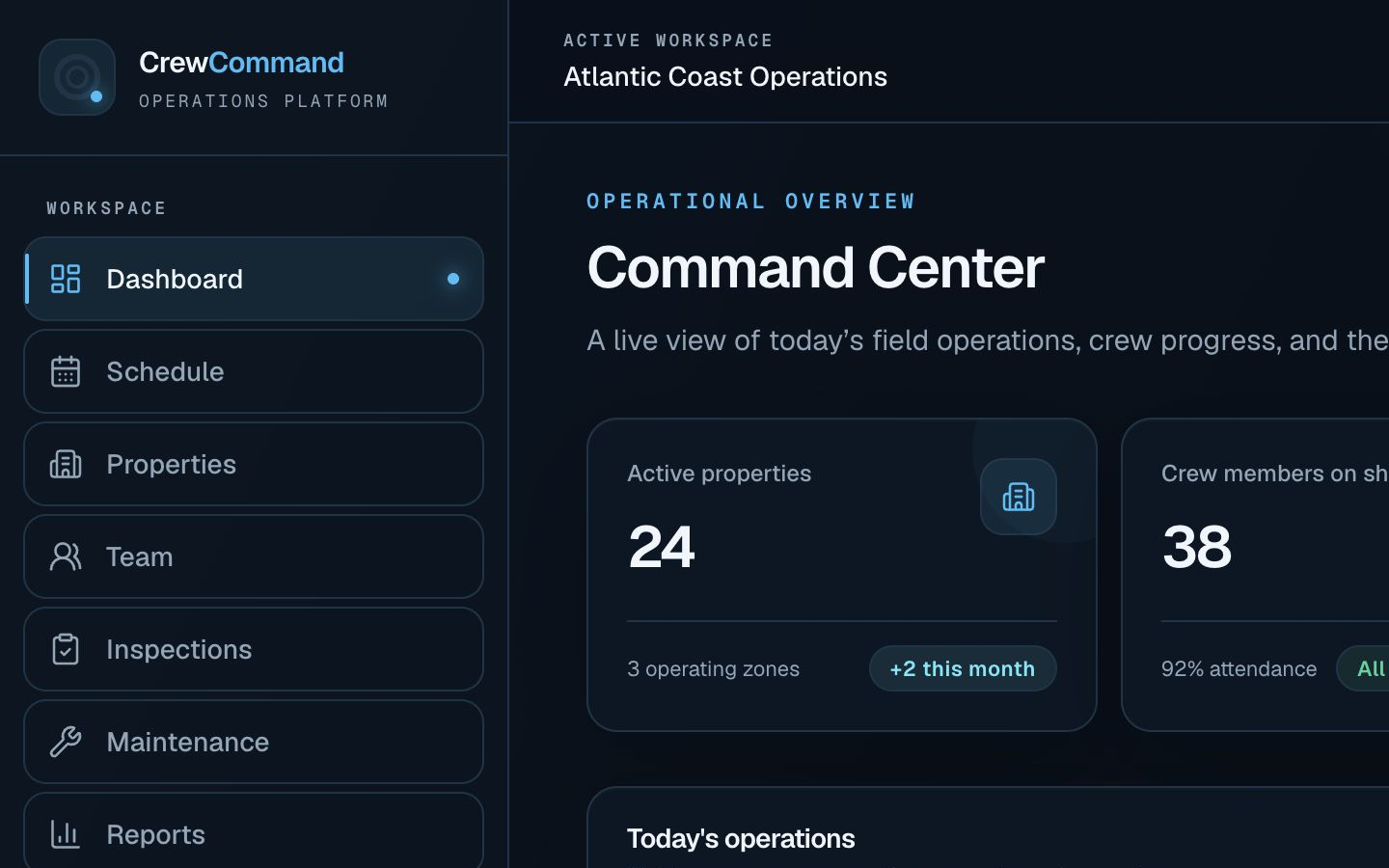Select Maintenance in the workspace menu
The width and height of the screenshot is (1389, 868).
[254, 742]
